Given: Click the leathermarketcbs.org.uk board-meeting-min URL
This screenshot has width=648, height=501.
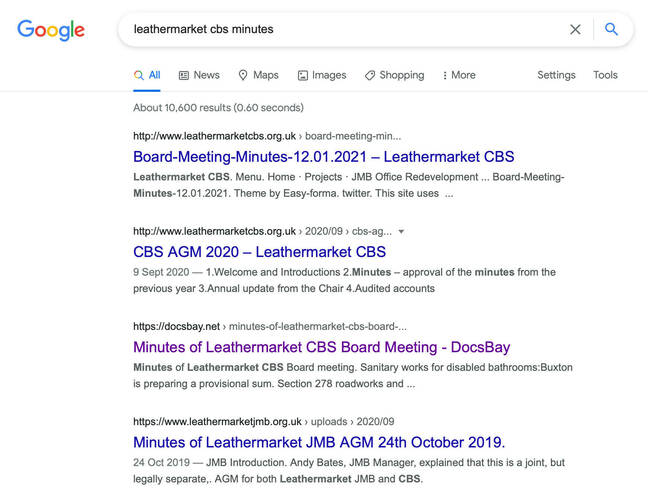Looking at the screenshot, I should (x=267, y=136).
